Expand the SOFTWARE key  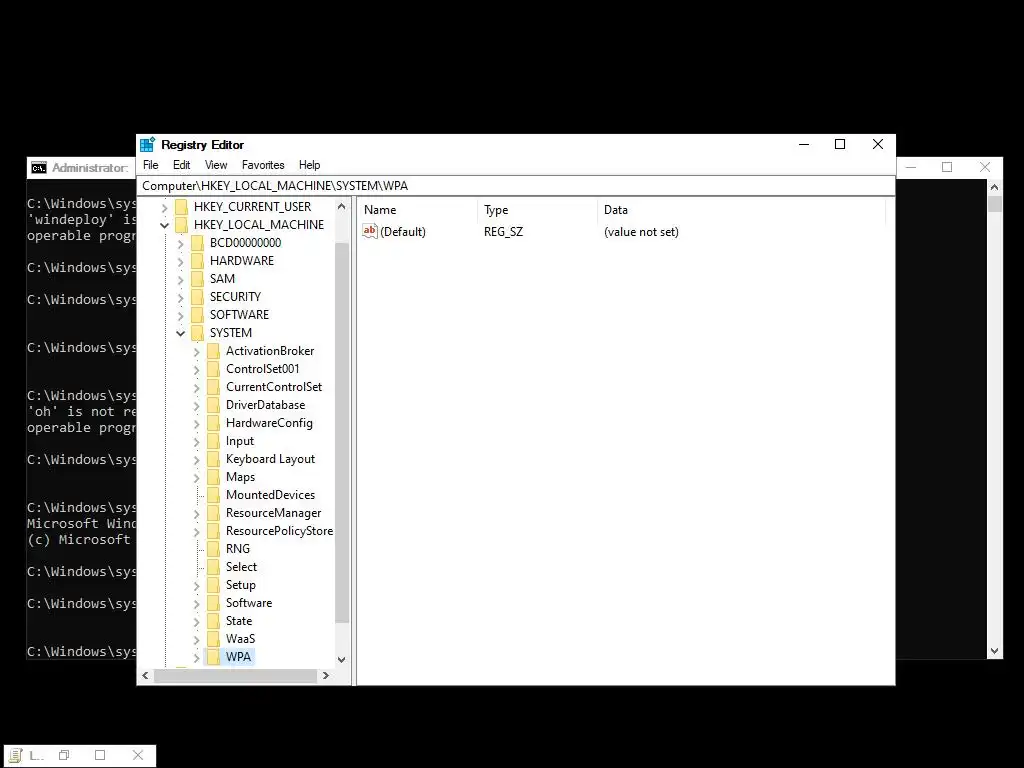coord(181,315)
